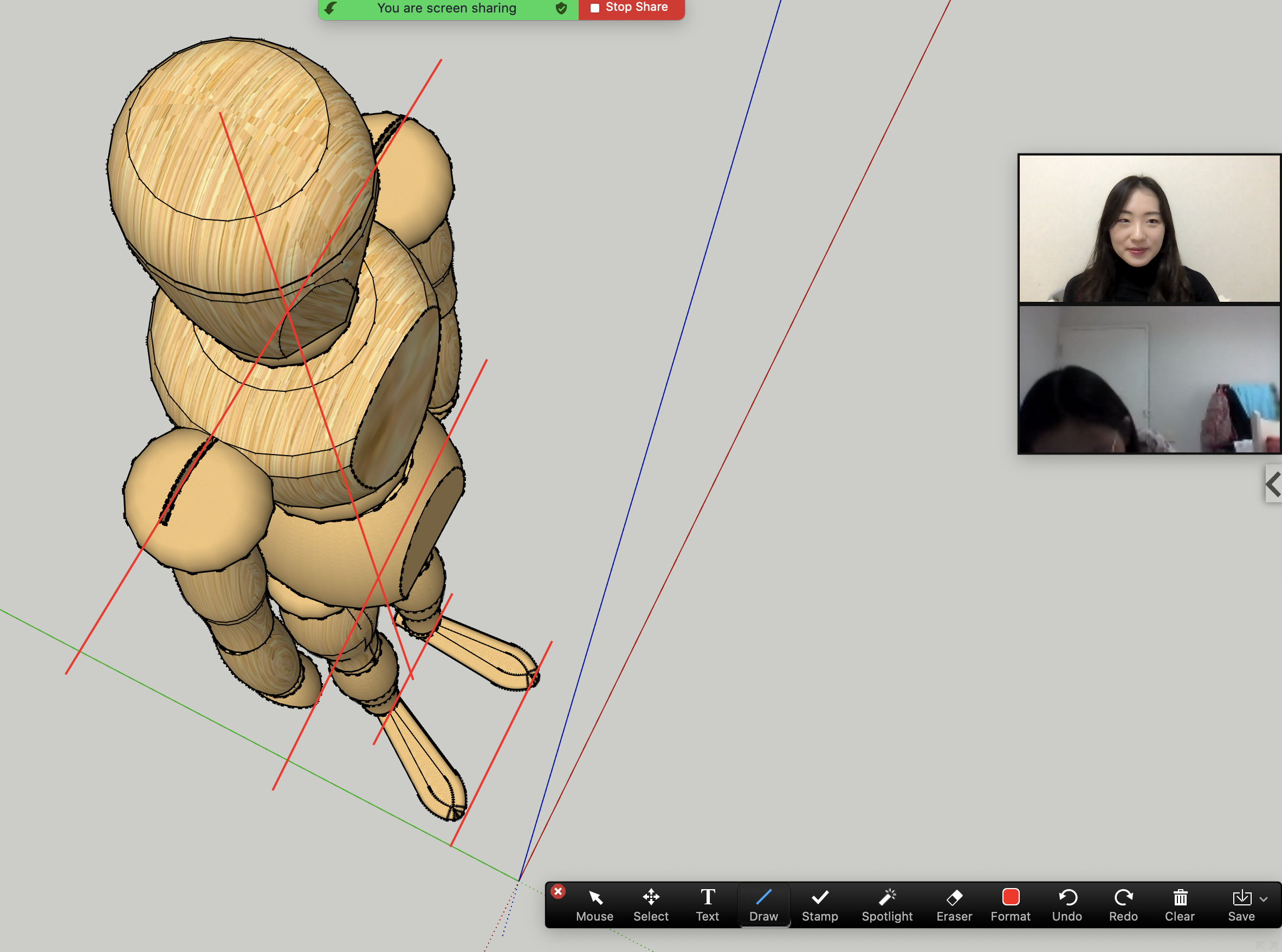
Task: Undo the last annotation
Action: point(1066,905)
